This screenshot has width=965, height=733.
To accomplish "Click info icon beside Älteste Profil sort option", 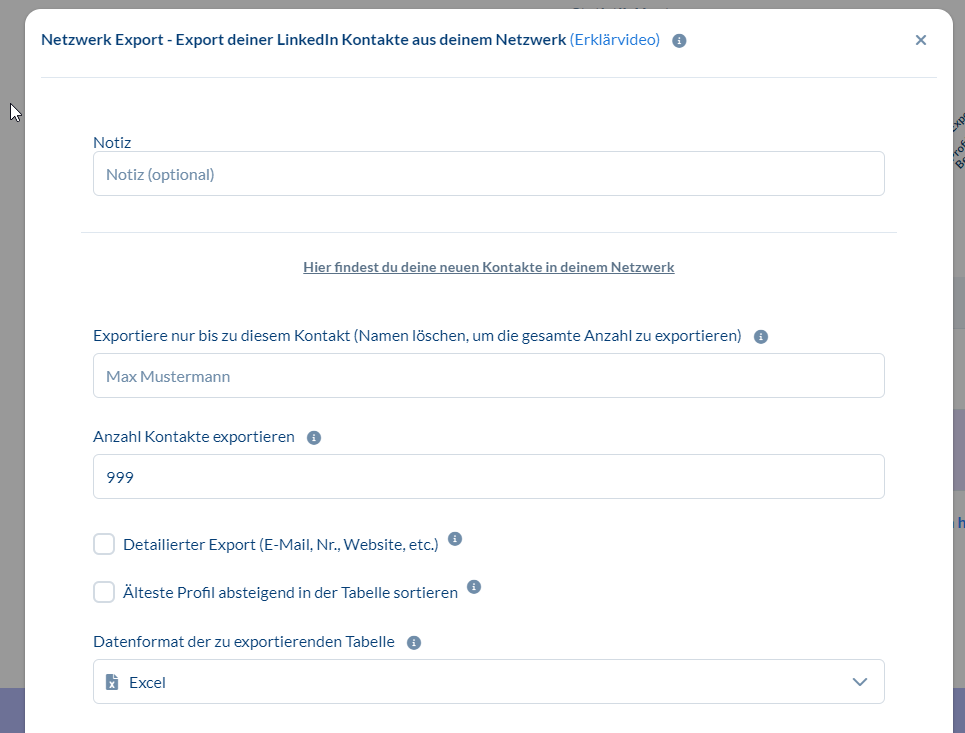I will [474, 587].
